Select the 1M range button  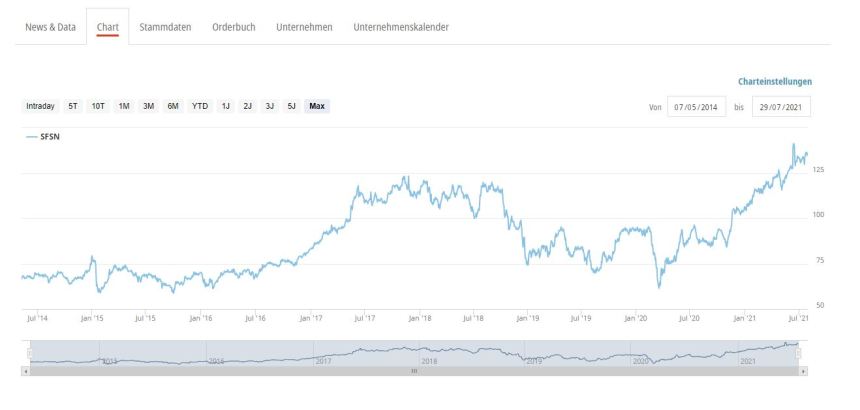click(x=124, y=106)
